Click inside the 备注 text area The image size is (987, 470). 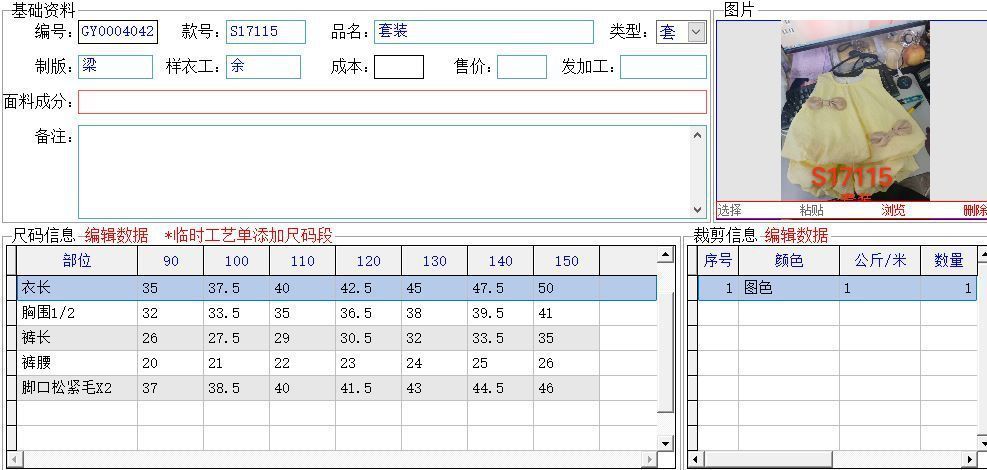(384, 172)
